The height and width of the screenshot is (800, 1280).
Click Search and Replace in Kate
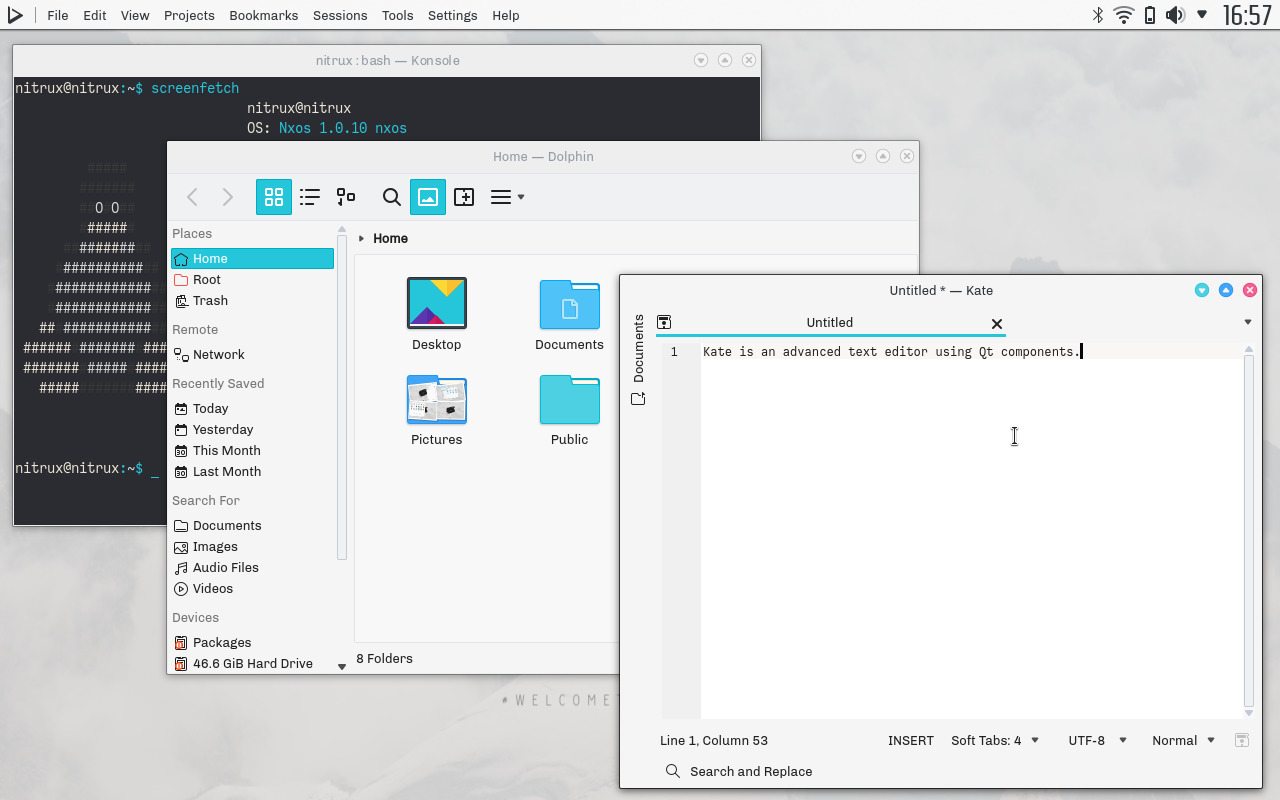(738, 771)
